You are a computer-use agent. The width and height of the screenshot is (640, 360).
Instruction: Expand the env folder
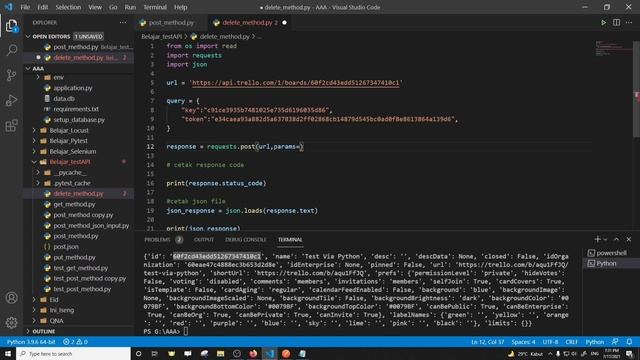click(x=38, y=77)
